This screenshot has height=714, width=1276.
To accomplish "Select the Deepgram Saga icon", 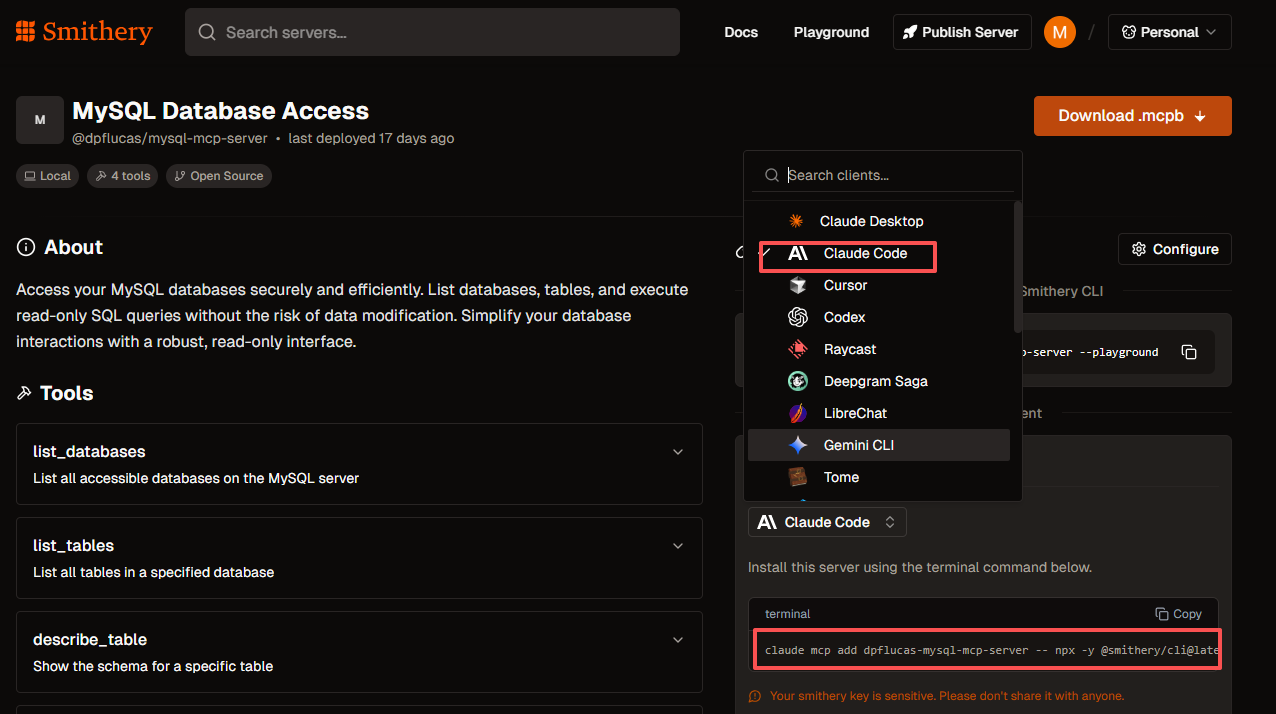I will click(797, 381).
